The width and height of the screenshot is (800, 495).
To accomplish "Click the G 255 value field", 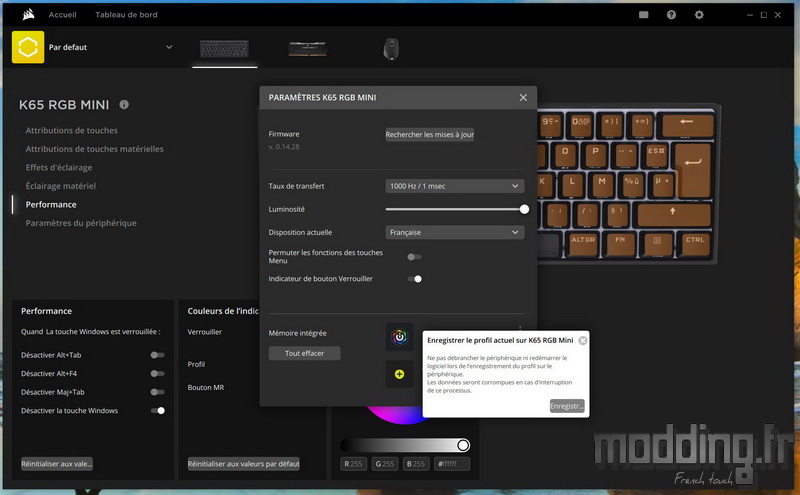I will 385,464.
